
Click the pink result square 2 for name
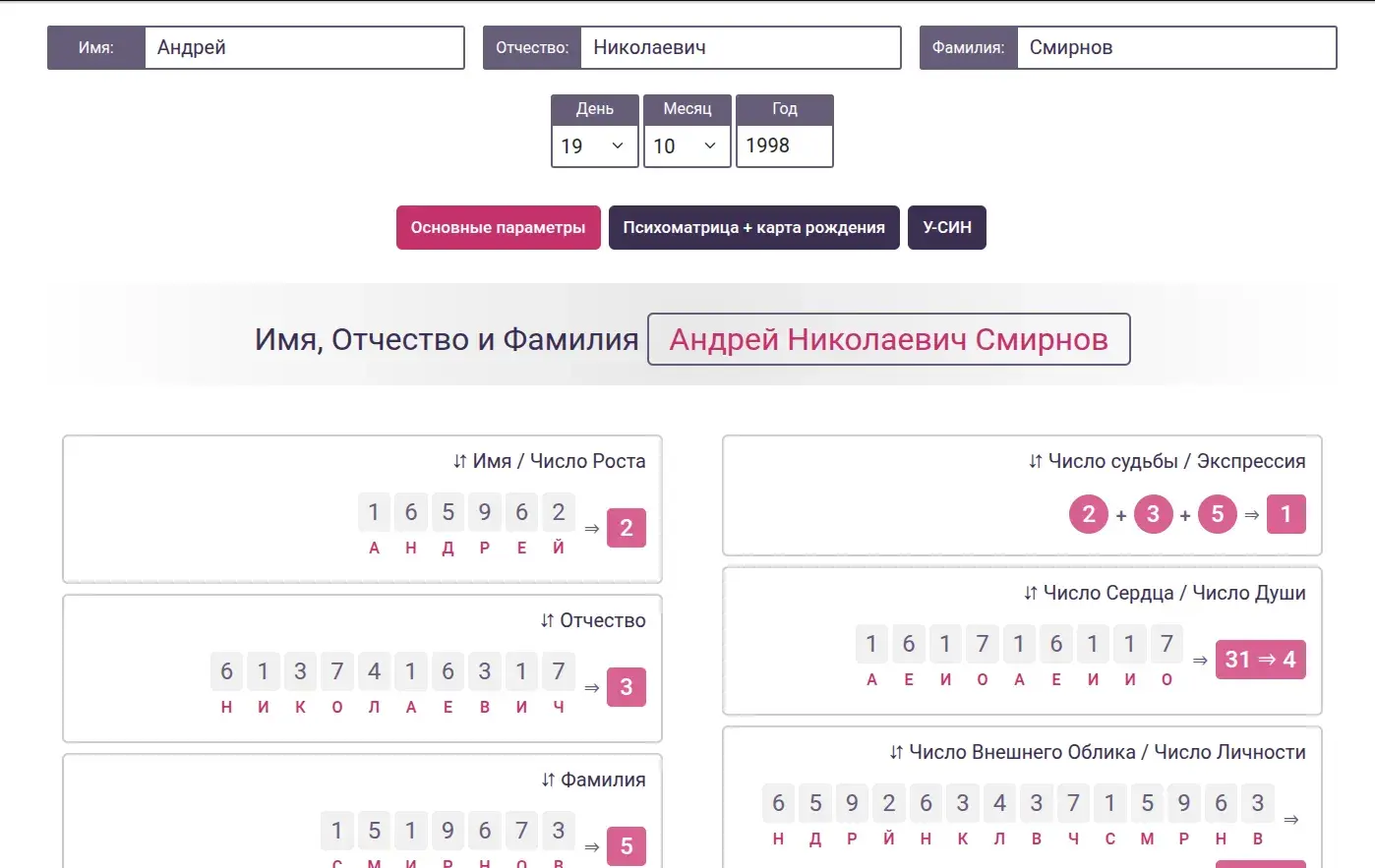[x=626, y=528]
